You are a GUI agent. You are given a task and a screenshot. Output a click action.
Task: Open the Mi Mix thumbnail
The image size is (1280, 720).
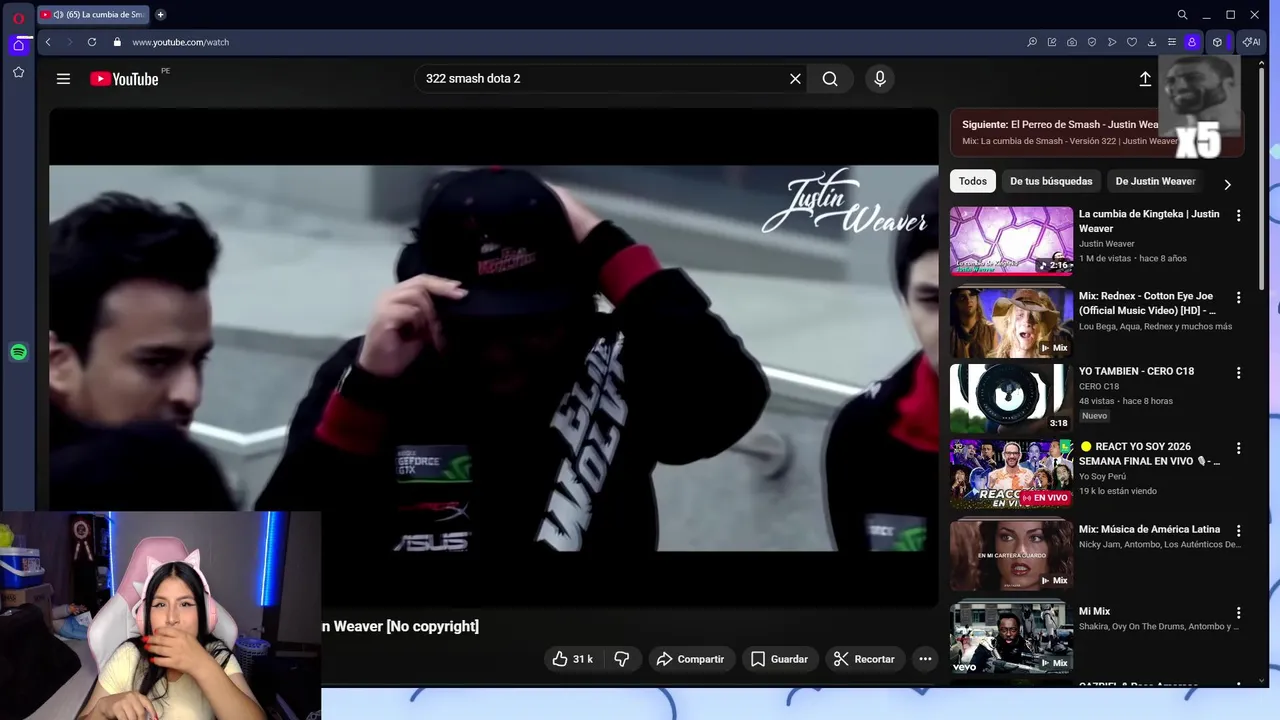(1011, 636)
